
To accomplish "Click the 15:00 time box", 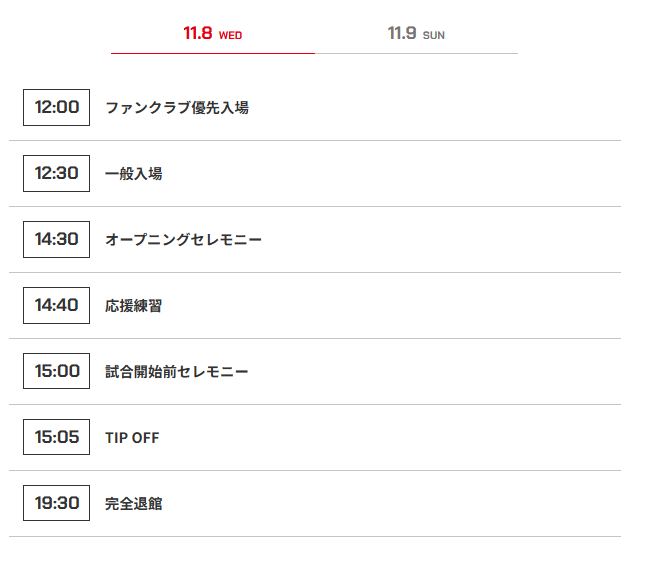I will (x=56, y=371).
